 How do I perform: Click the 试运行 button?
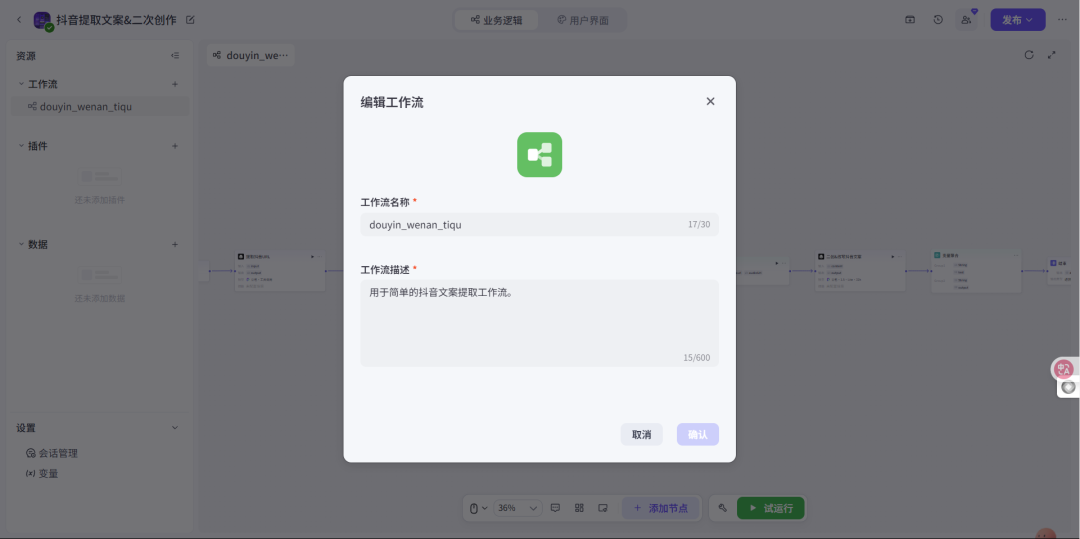[771, 508]
